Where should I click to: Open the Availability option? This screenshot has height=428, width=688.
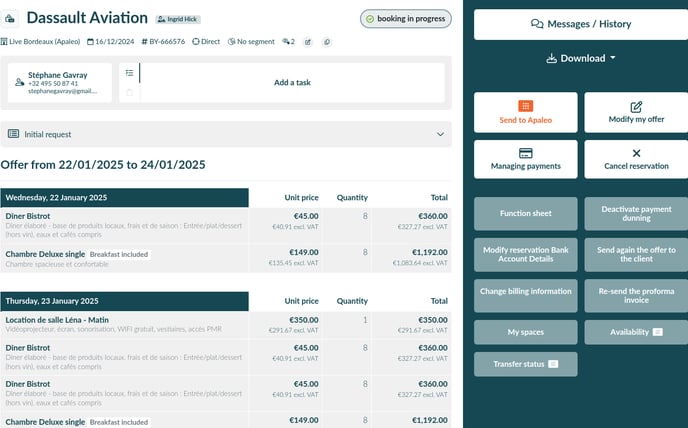click(x=635, y=332)
